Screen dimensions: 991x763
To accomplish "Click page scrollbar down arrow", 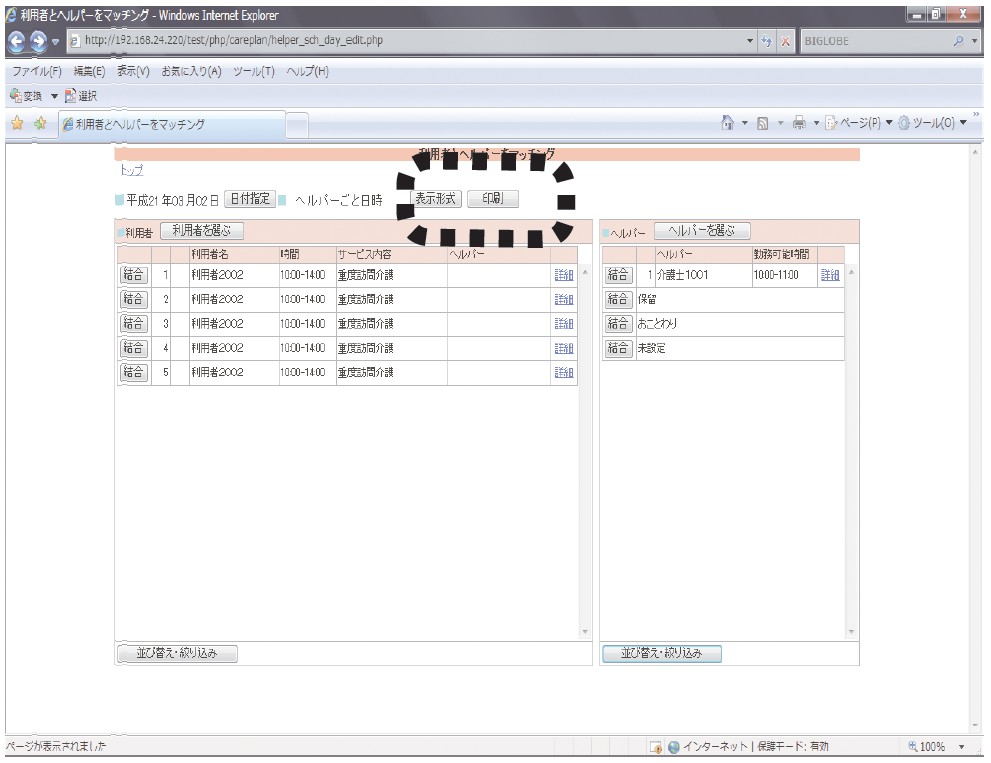I will [x=975, y=726].
